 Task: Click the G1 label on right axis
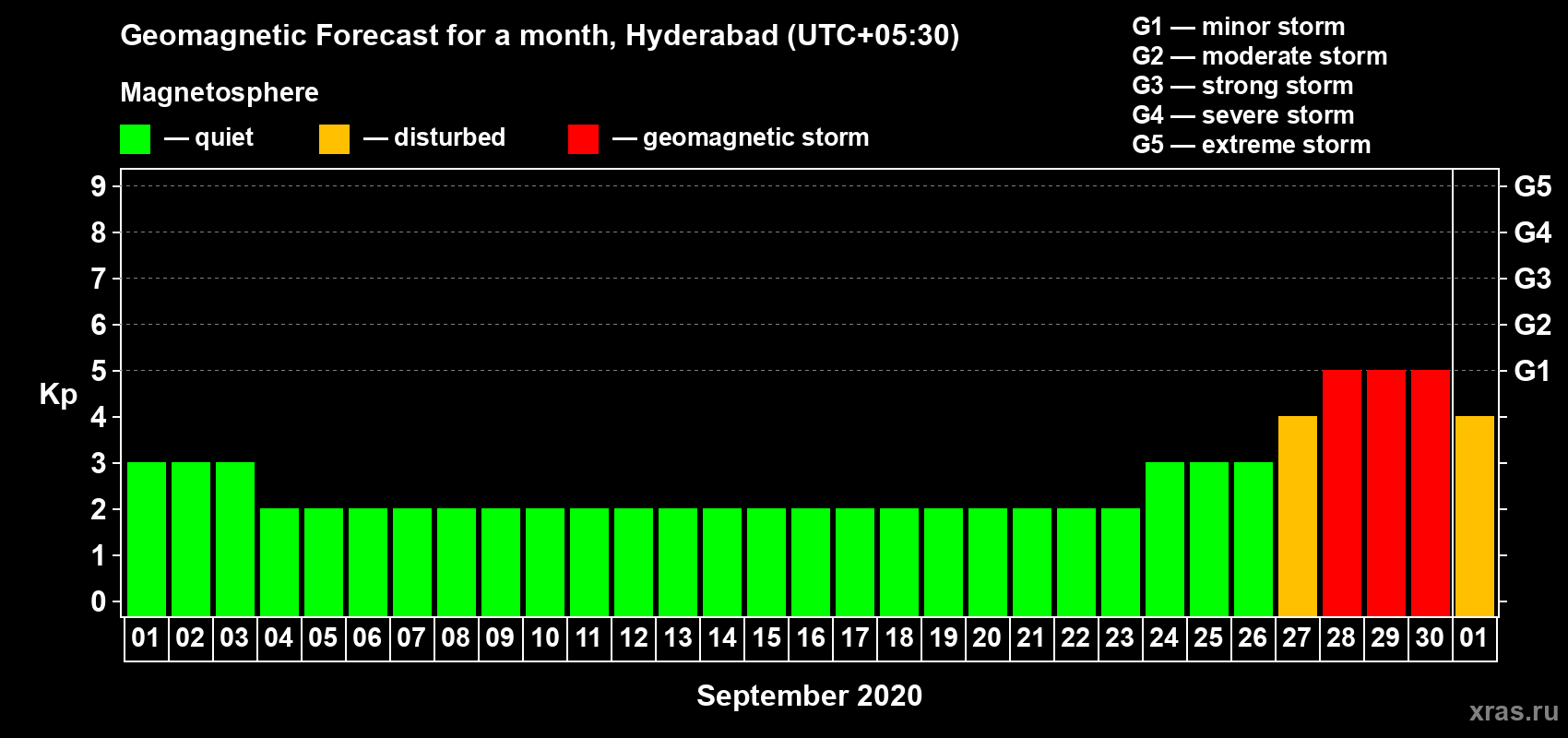point(1533,371)
